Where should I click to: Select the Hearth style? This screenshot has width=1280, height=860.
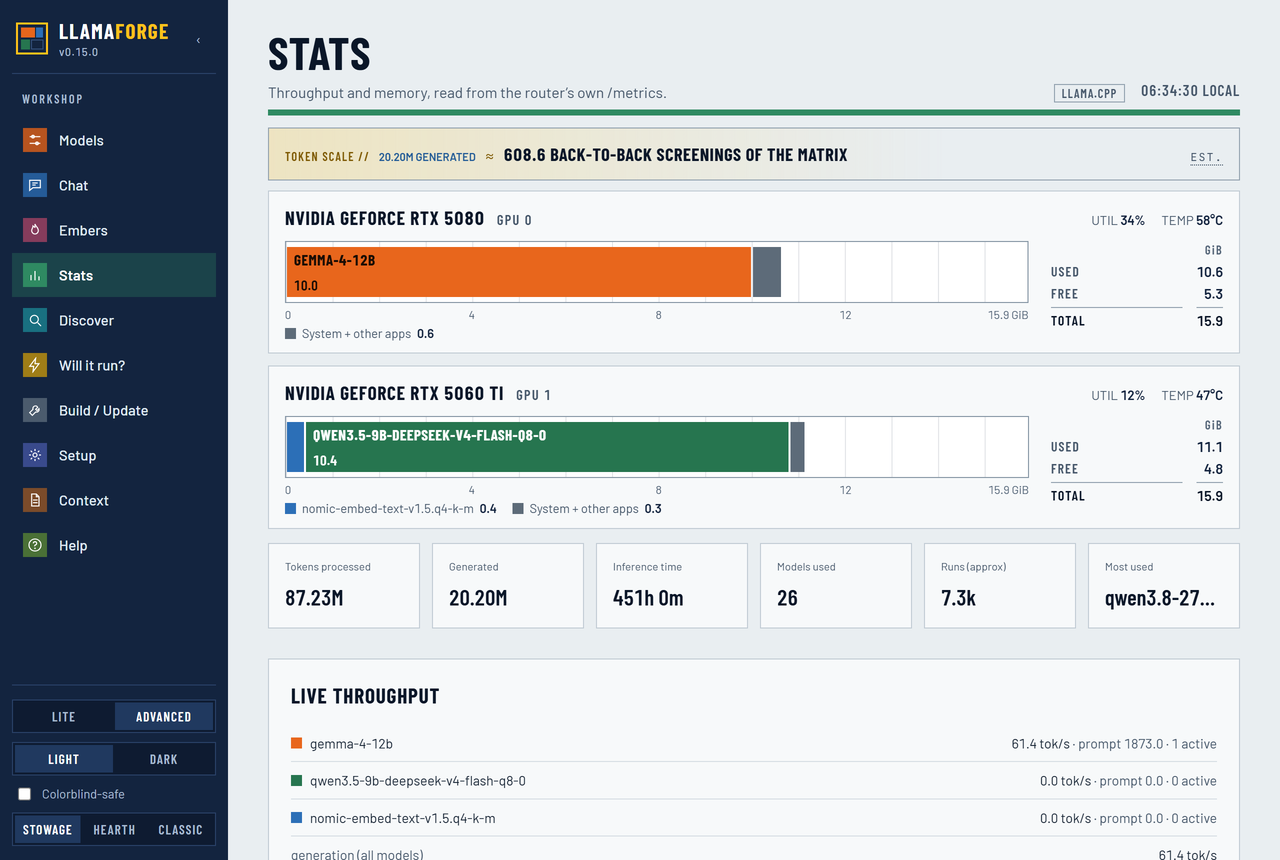(x=114, y=830)
